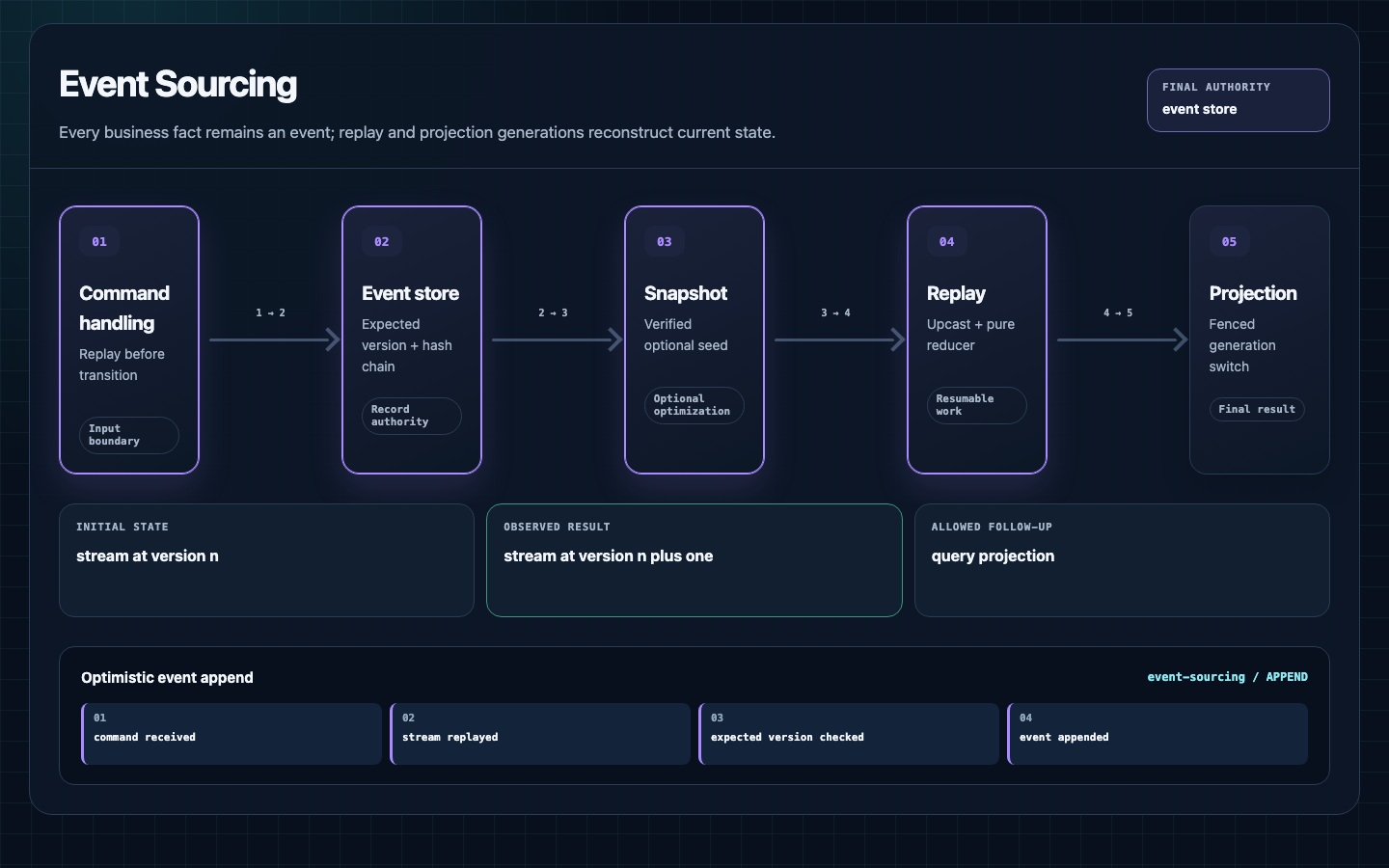Viewport: 1389px width, 868px height.
Task: Click the Event Sourcing title
Action: pos(178,85)
